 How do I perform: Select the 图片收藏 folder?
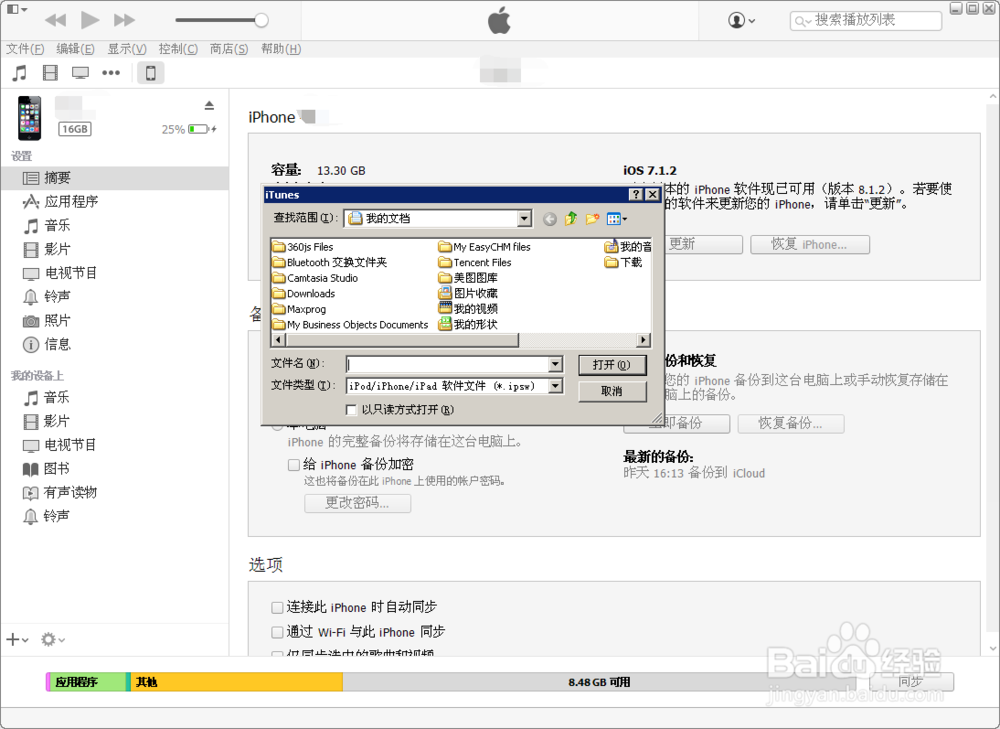pyautogui.click(x=468, y=293)
